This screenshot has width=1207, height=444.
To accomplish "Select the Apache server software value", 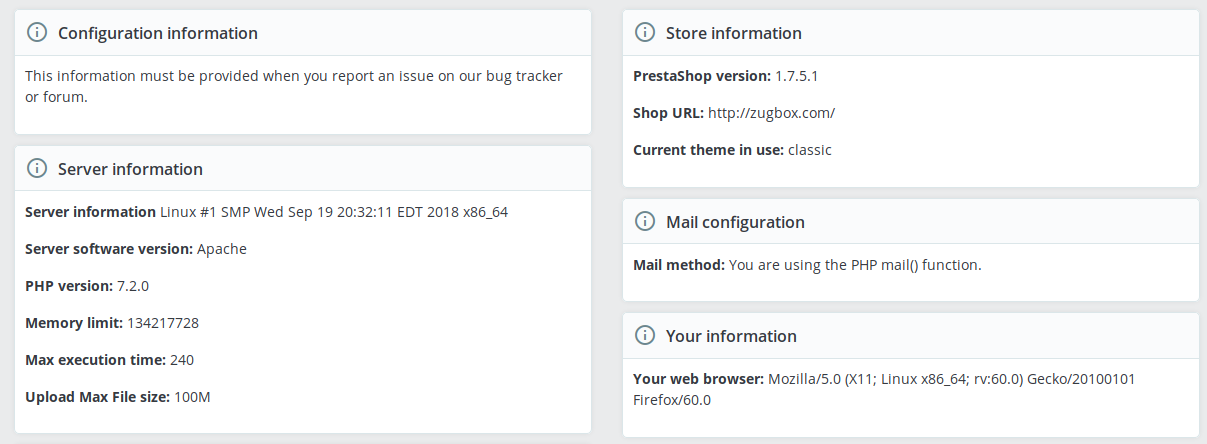I will tap(222, 249).
